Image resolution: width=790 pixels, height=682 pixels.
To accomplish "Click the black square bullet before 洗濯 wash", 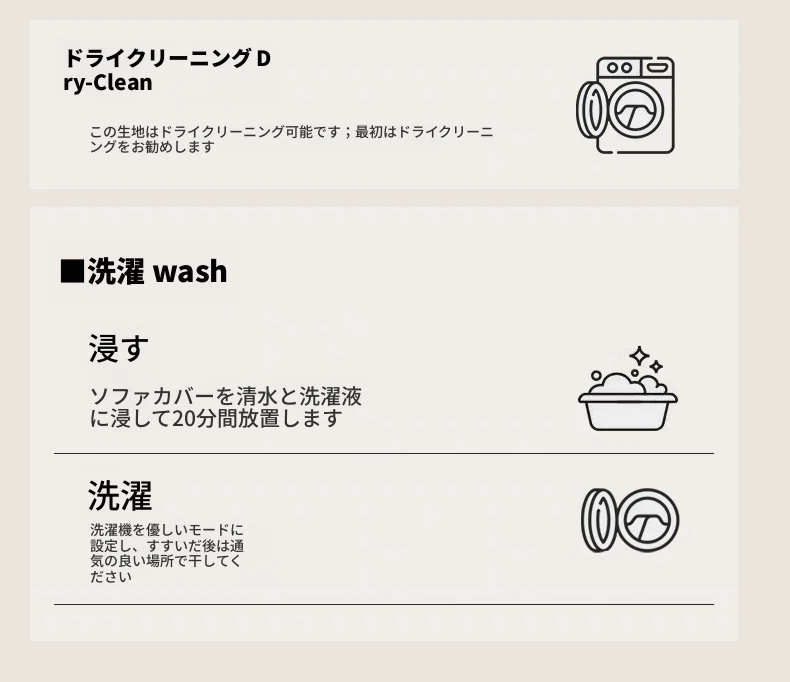I will pyautogui.click(x=72, y=271).
